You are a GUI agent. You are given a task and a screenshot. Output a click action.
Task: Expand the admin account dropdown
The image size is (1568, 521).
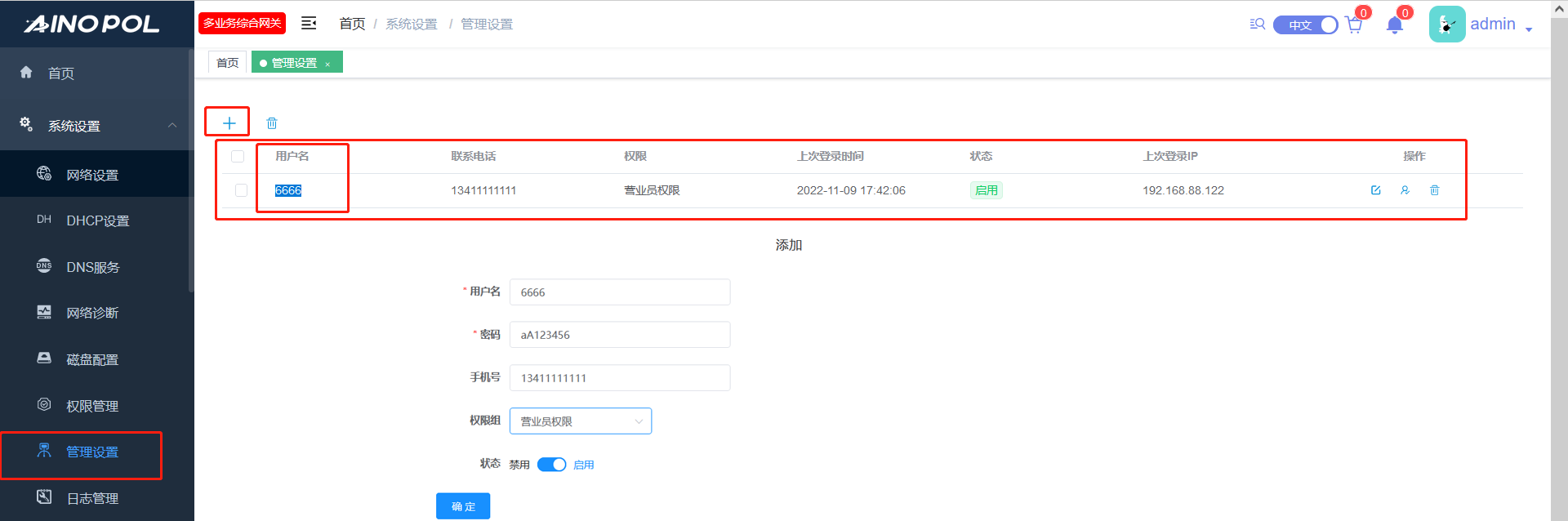pyautogui.click(x=1528, y=29)
